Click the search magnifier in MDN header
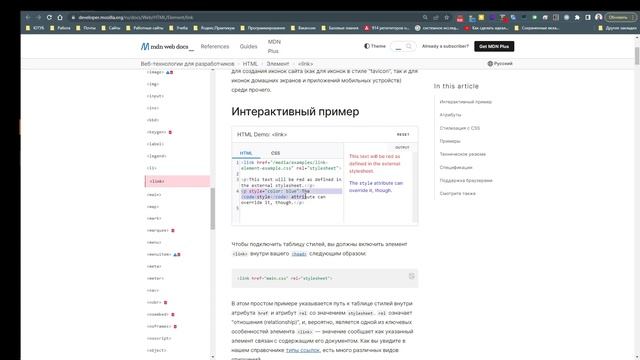640x360 pixels. (409, 47)
